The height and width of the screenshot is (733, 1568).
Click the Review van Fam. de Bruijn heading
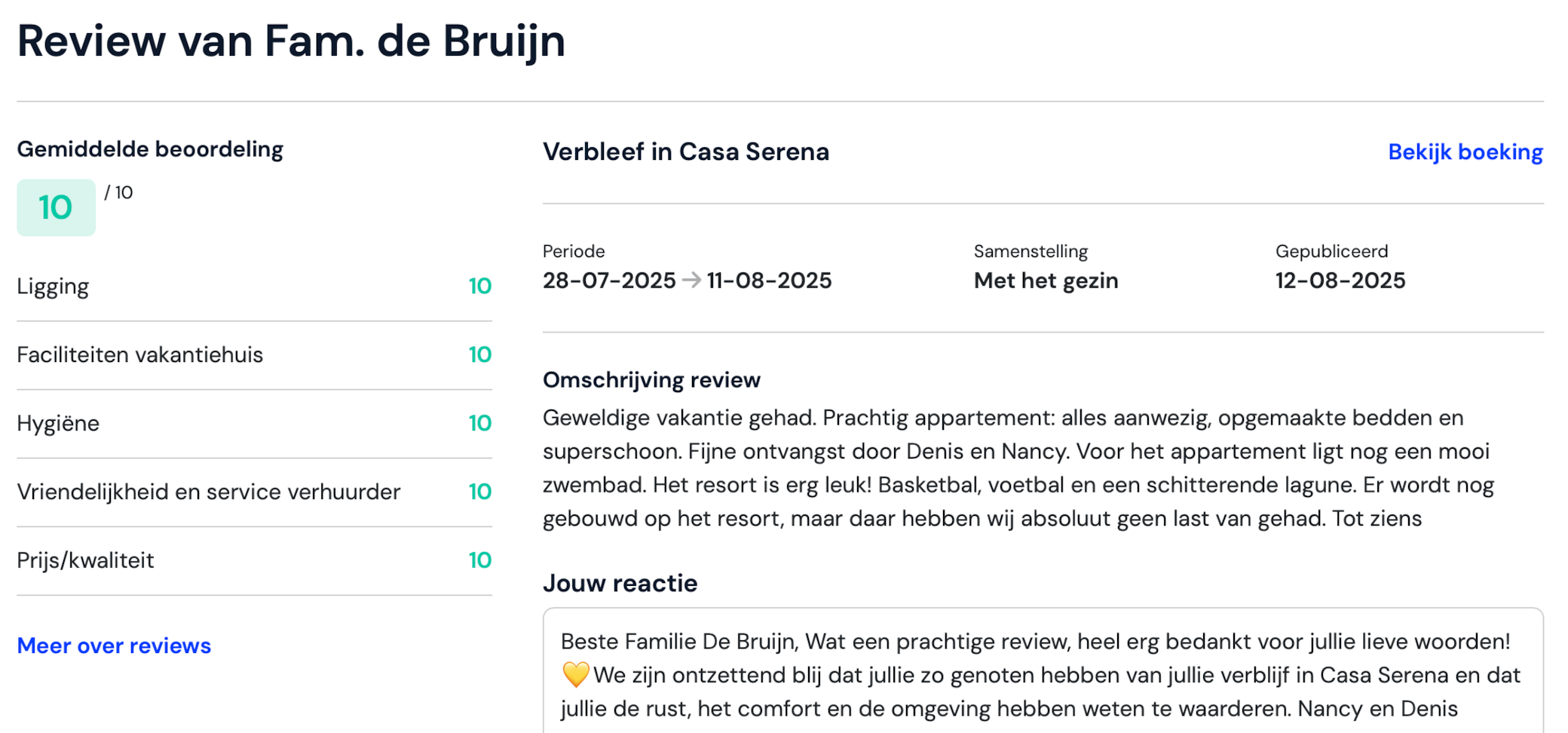tap(291, 41)
